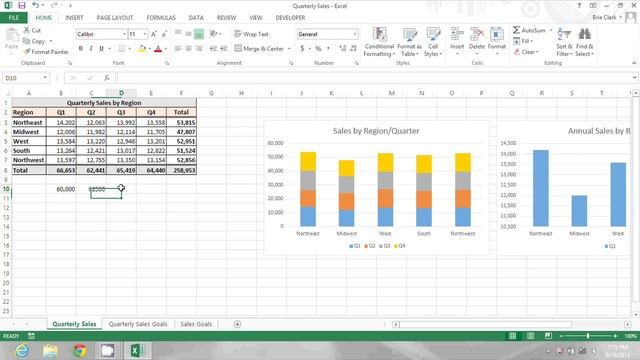Switch to the FORMULAS tab
This screenshot has height=360, width=640.
pos(161,18)
